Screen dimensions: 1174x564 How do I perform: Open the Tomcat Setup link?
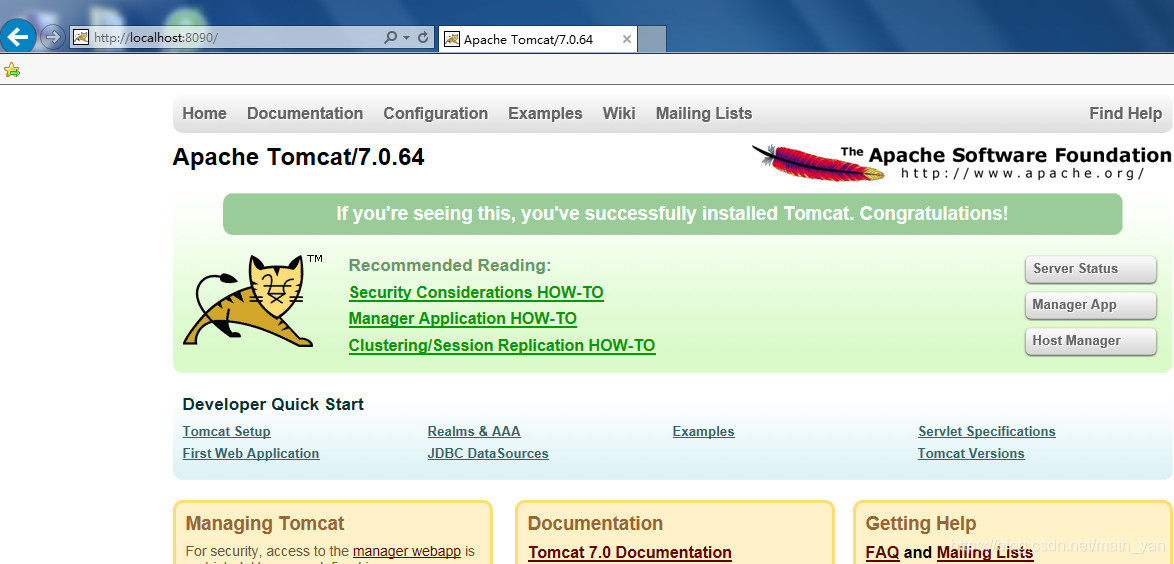tap(227, 431)
